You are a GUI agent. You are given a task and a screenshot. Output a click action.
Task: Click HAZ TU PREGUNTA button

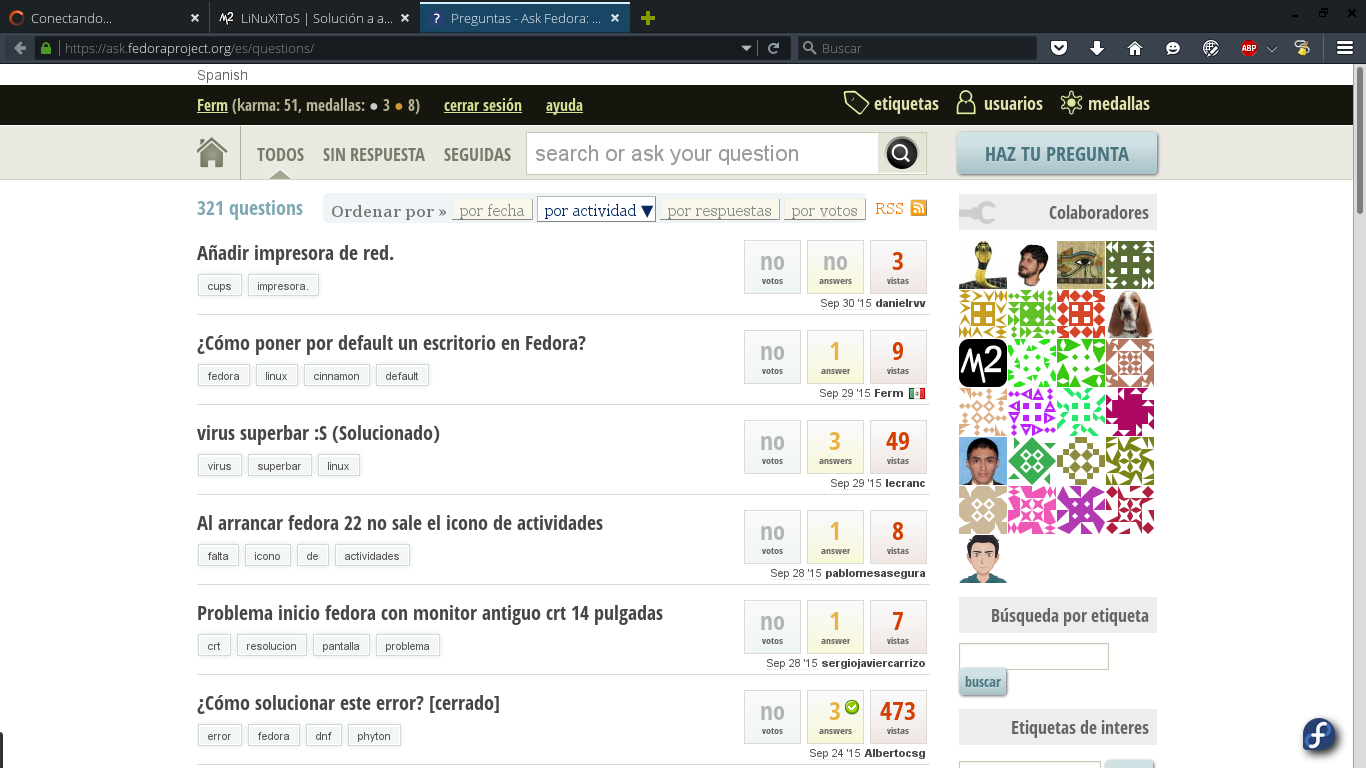pyautogui.click(x=1057, y=154)
